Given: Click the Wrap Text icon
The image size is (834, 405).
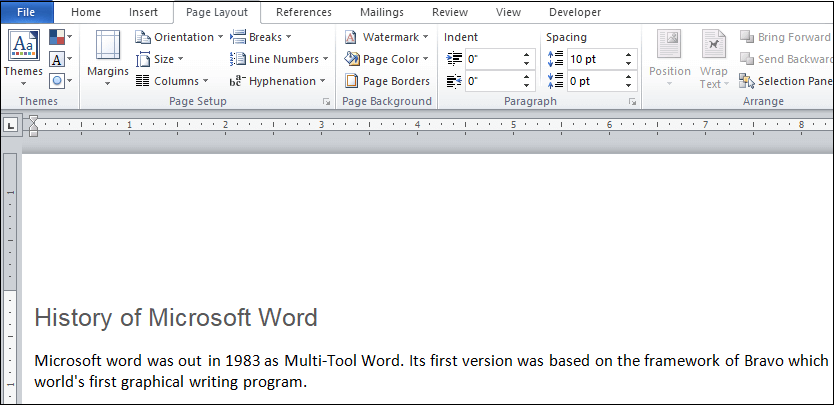Looking at the screenshot, I should point(713,45).
